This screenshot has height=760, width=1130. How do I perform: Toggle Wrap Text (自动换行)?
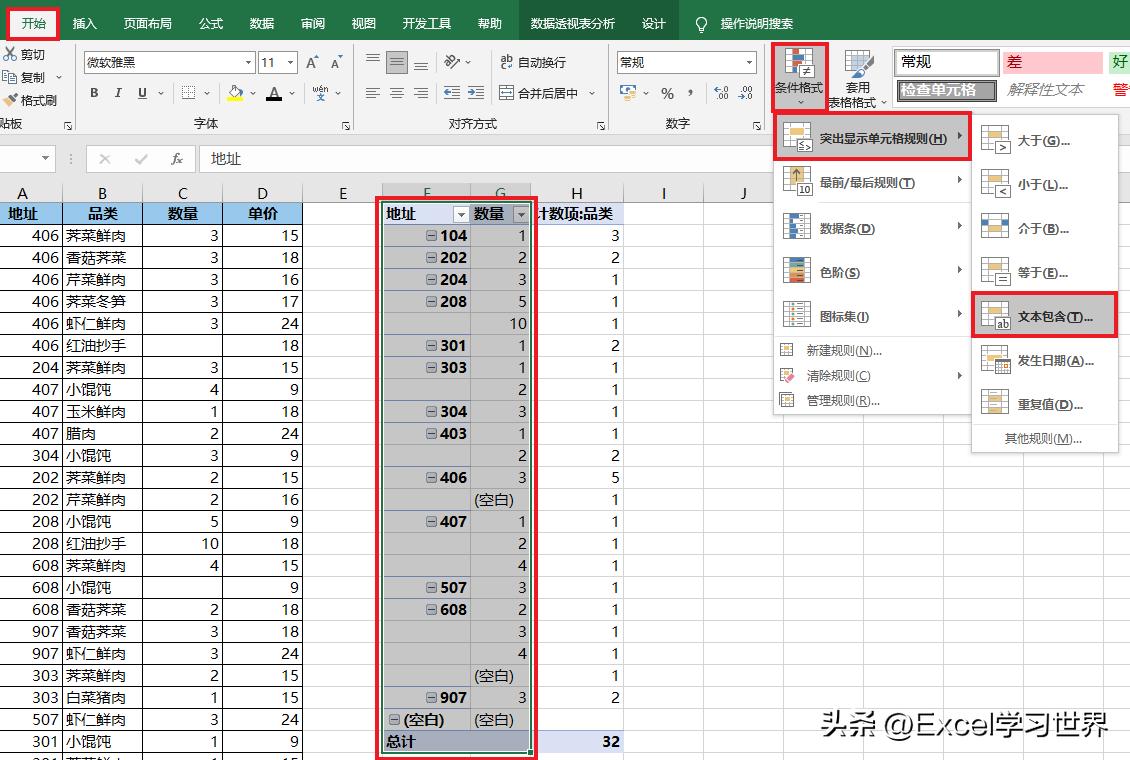[535, 62]
